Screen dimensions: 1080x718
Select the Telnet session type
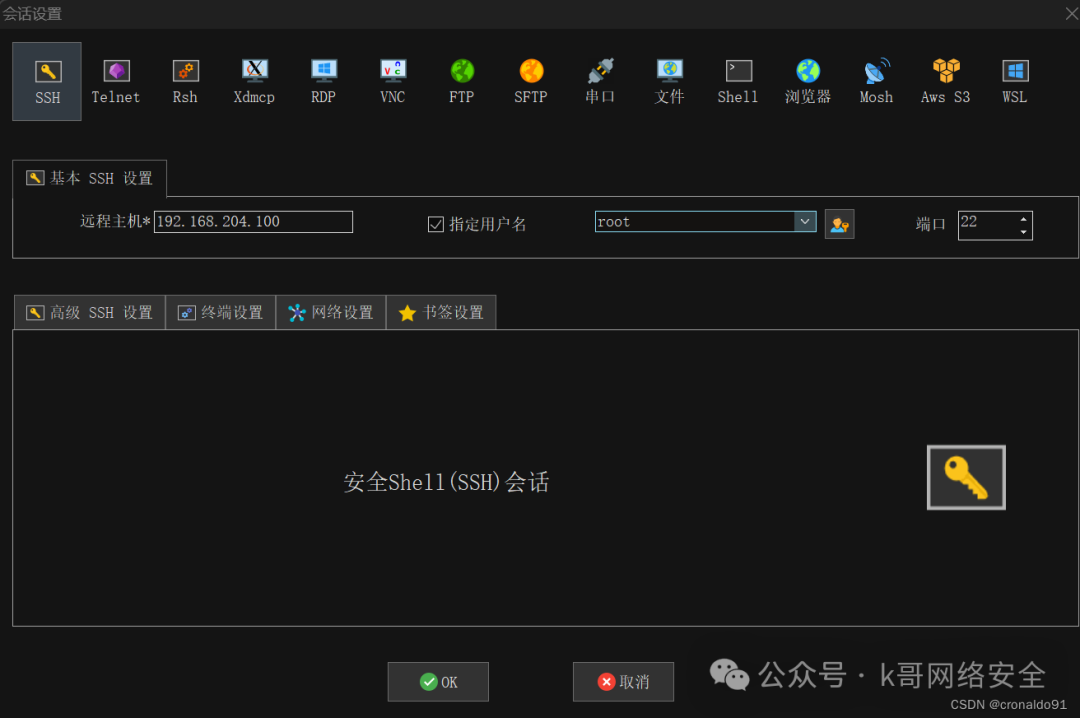click(115, 80)
